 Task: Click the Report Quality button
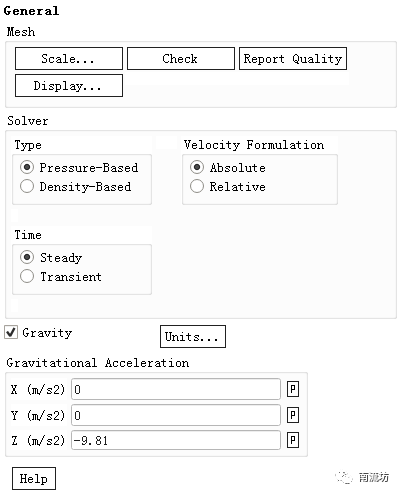[x=293, y=59]
